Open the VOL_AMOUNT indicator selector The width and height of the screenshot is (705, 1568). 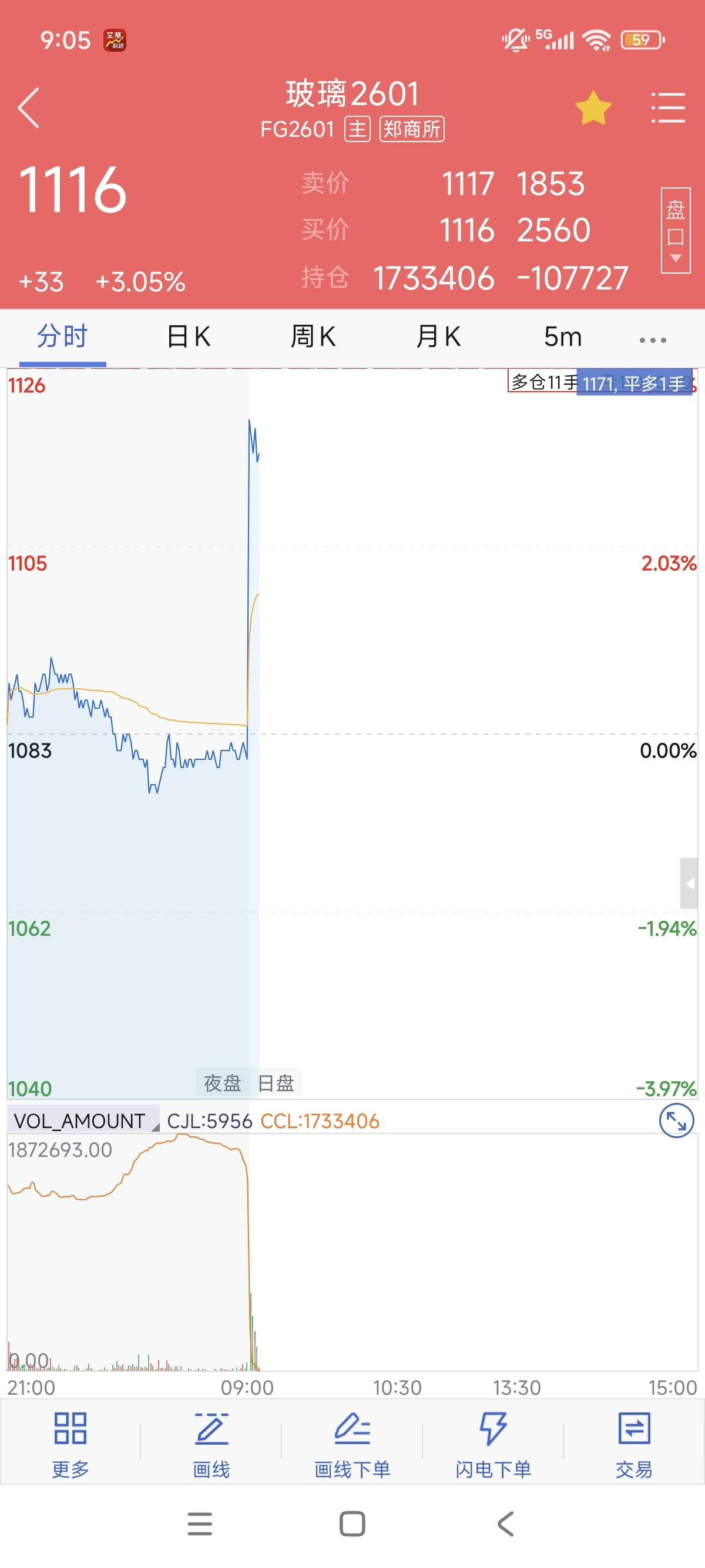[83, 1120]
